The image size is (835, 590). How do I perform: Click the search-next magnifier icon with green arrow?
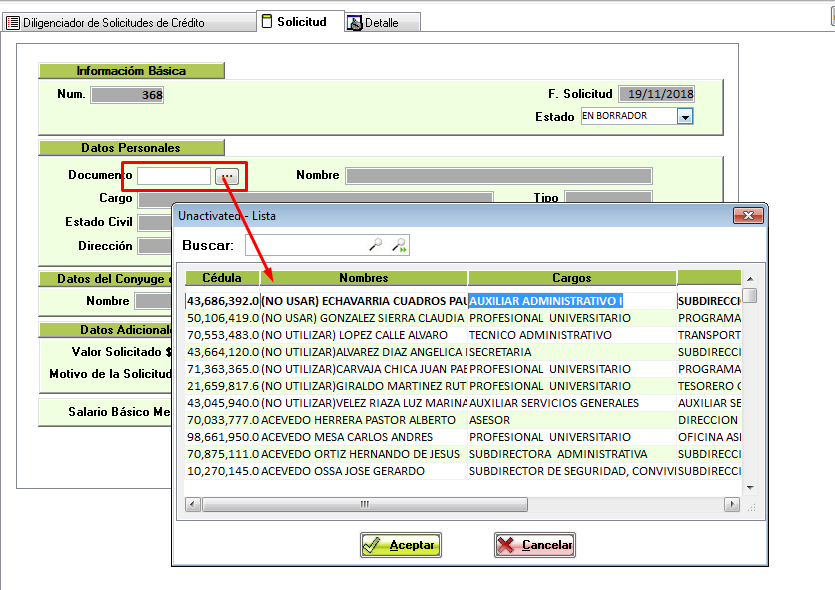click(399, 245)
